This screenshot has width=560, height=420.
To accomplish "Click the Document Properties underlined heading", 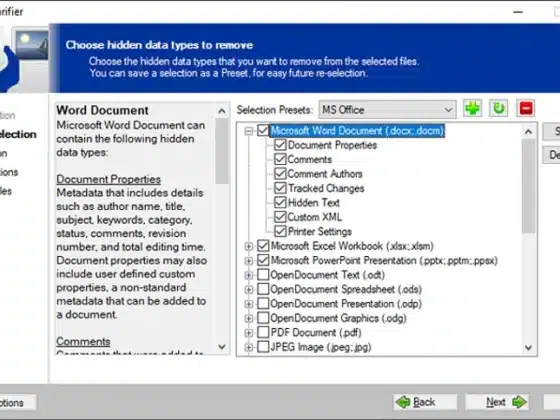I will [109, 179].
